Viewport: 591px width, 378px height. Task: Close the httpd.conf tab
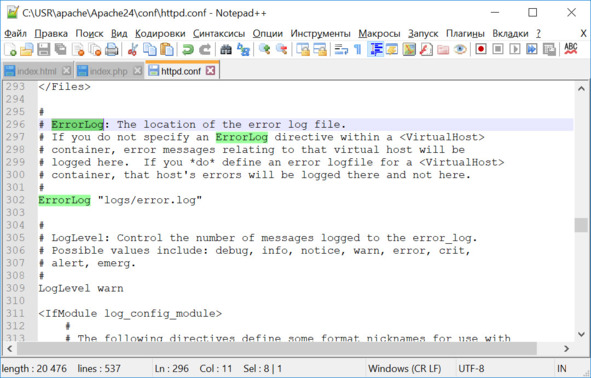click(x=210, y=70)
